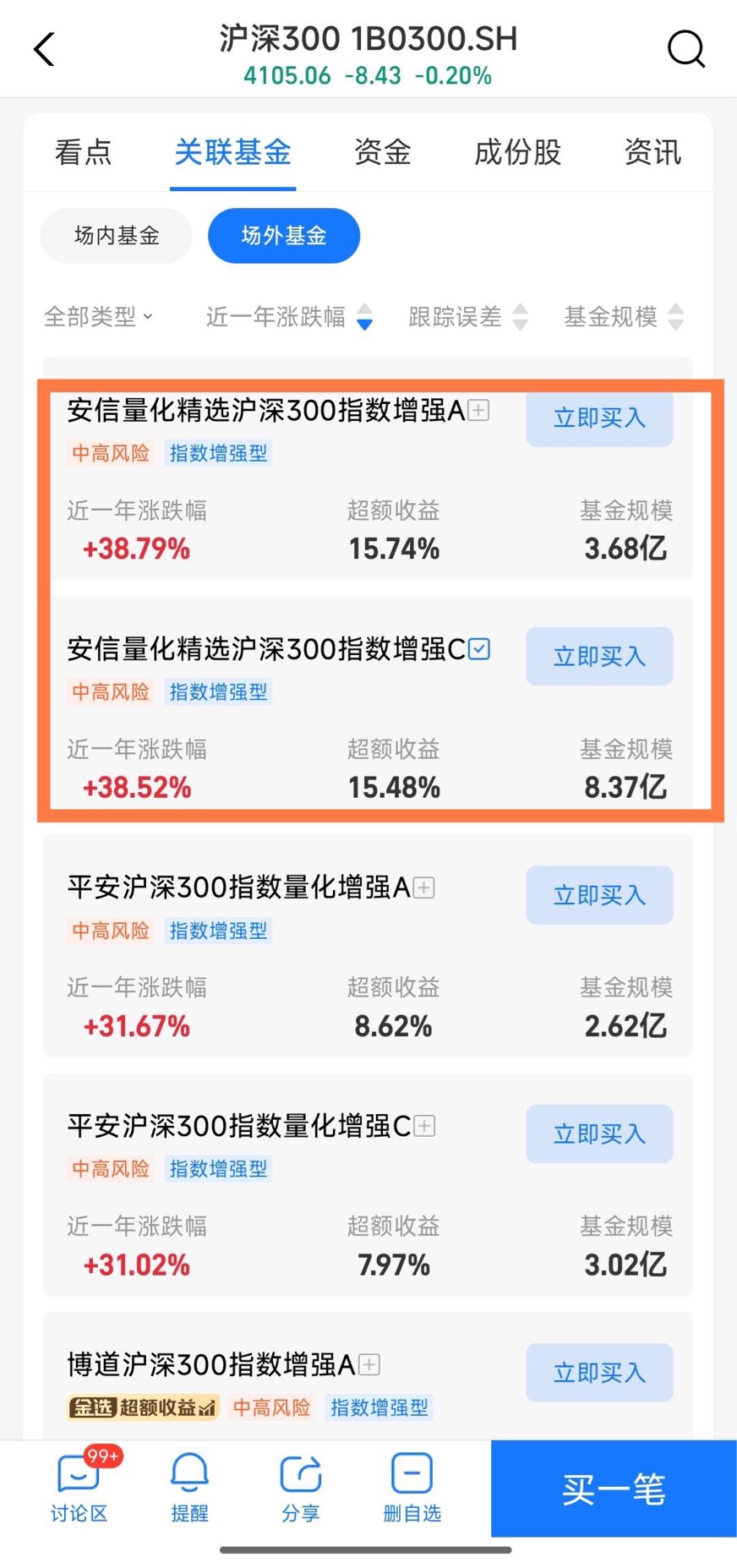This screenshot has height=1568, width=737.
Task: Open the search magnifier icon
Action: coord(685,49)
